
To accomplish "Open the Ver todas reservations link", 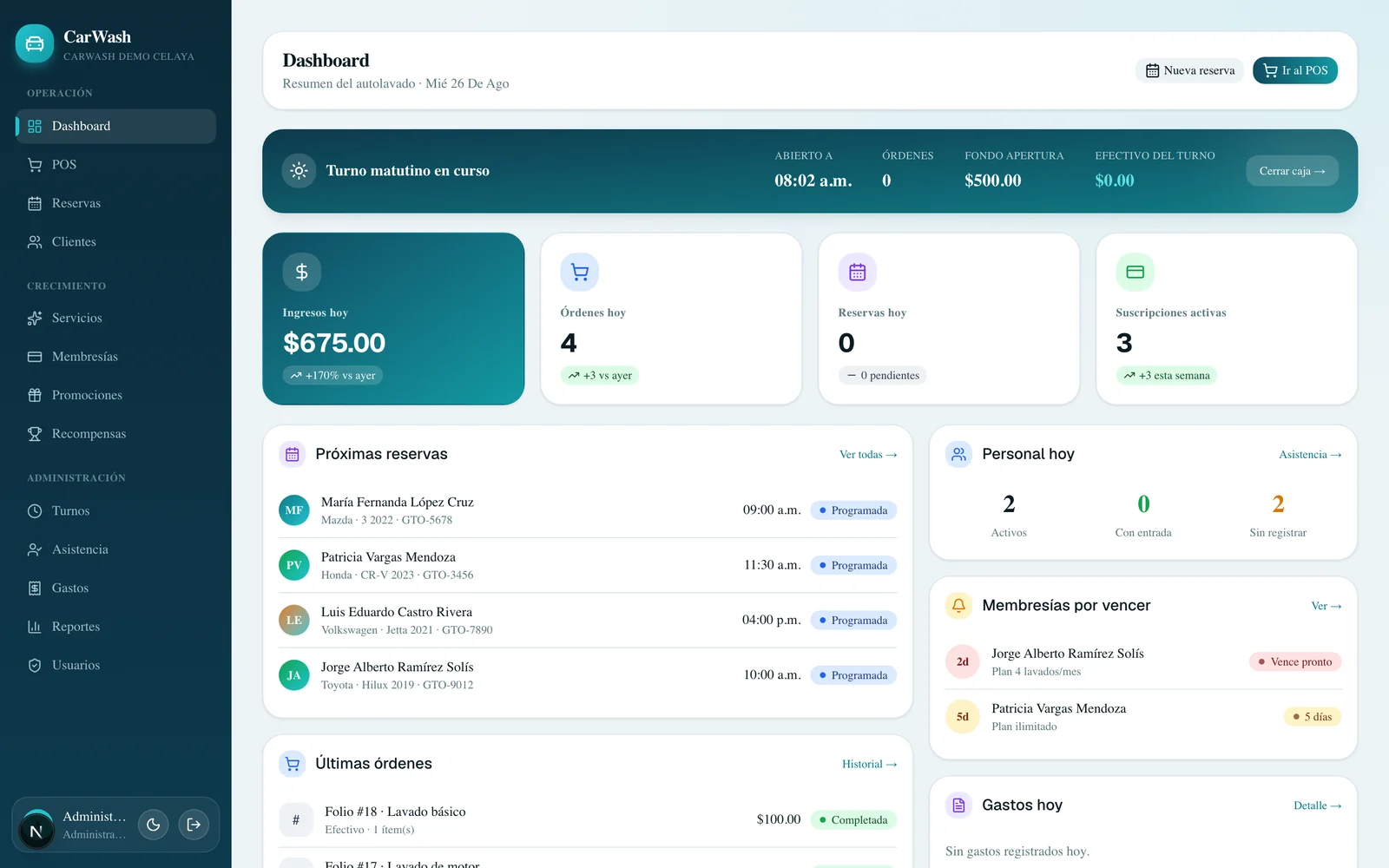I will pos(868,455).
